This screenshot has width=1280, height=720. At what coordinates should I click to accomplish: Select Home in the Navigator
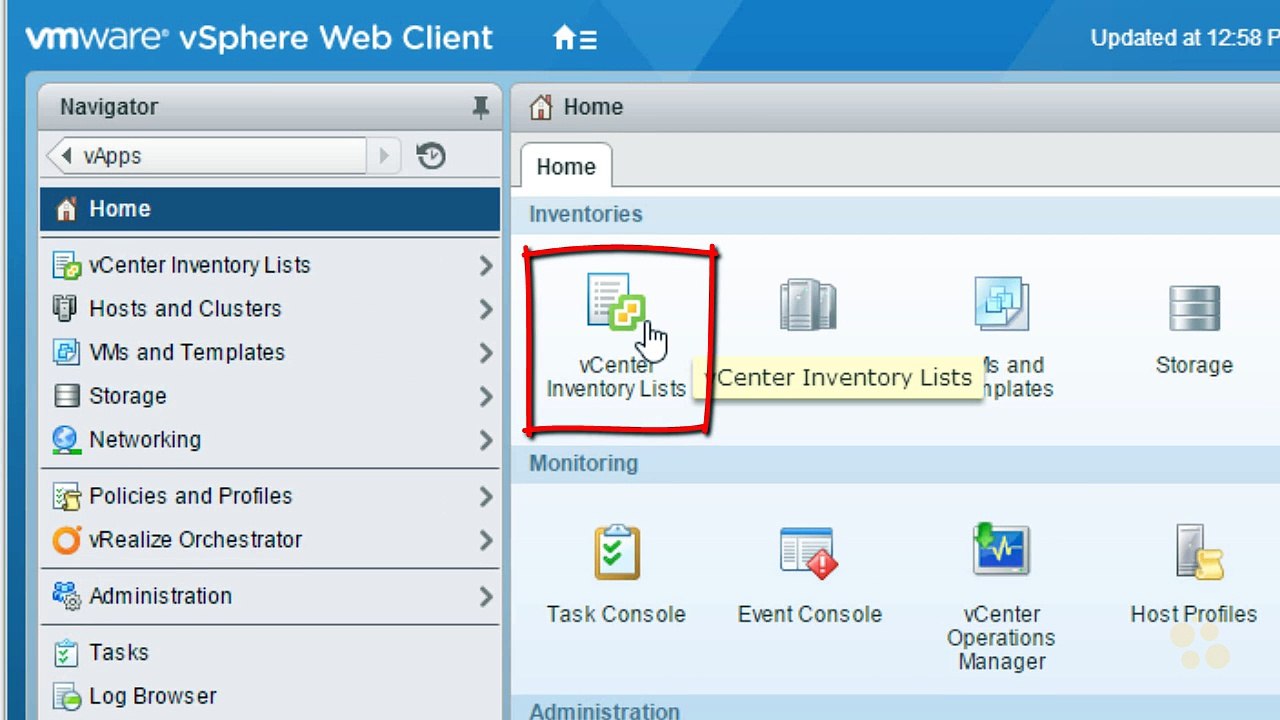click(270, 209)
